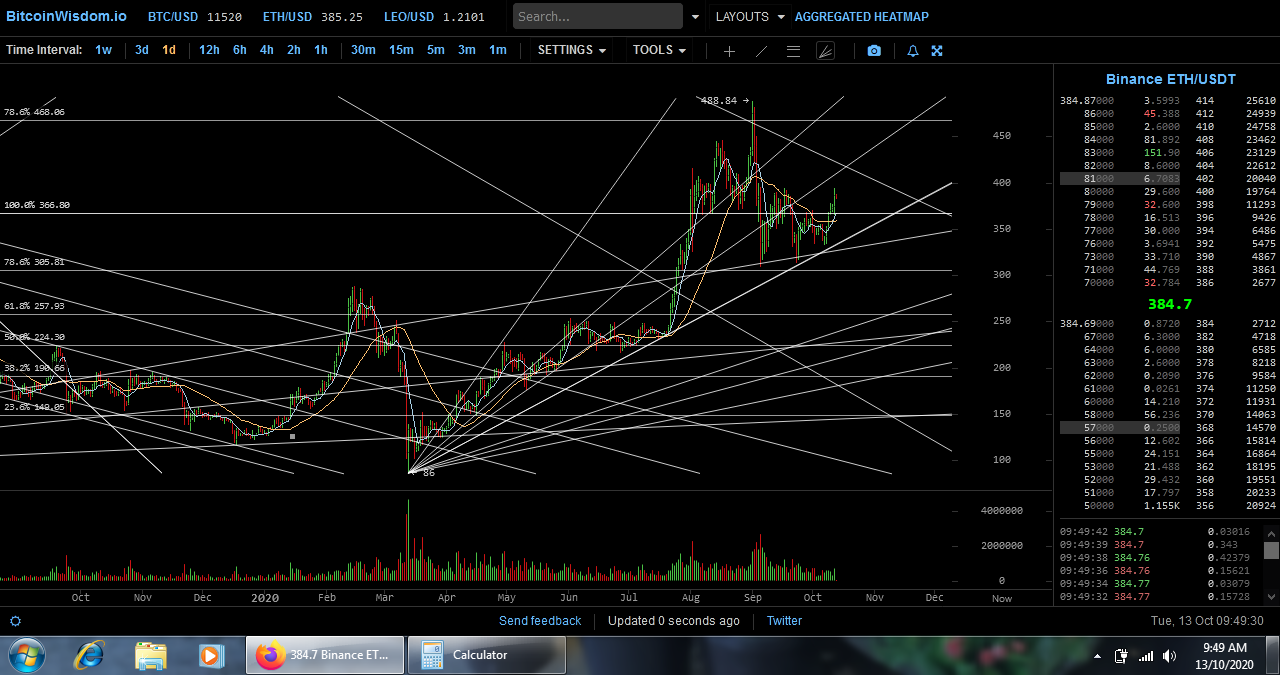Select the 1m time interval

pos(498,50)
